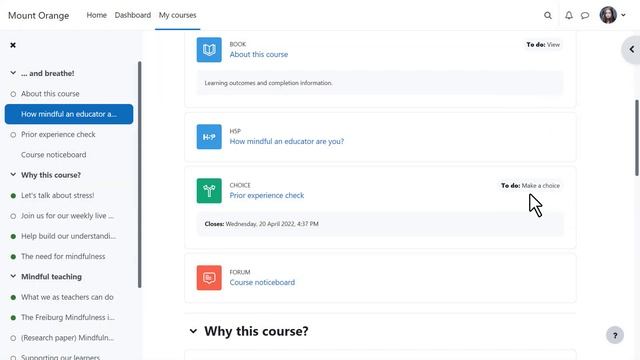Select highlighted 'How mindful an educator a...' item

pos(69,114)
